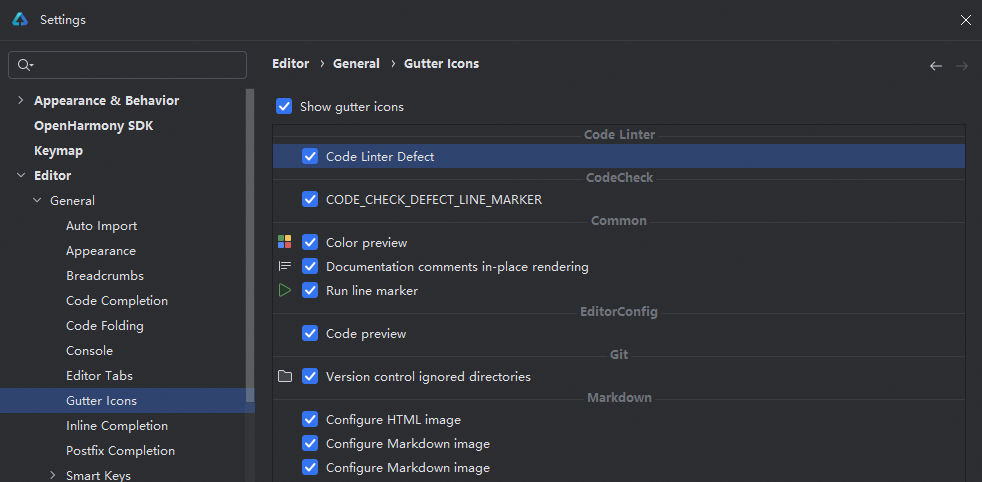Image resolution: width=982 pixels, height=482 pixels.
Task: Click the forward navigation arrow
Action: pyautogui.click(x=962, y=66)
